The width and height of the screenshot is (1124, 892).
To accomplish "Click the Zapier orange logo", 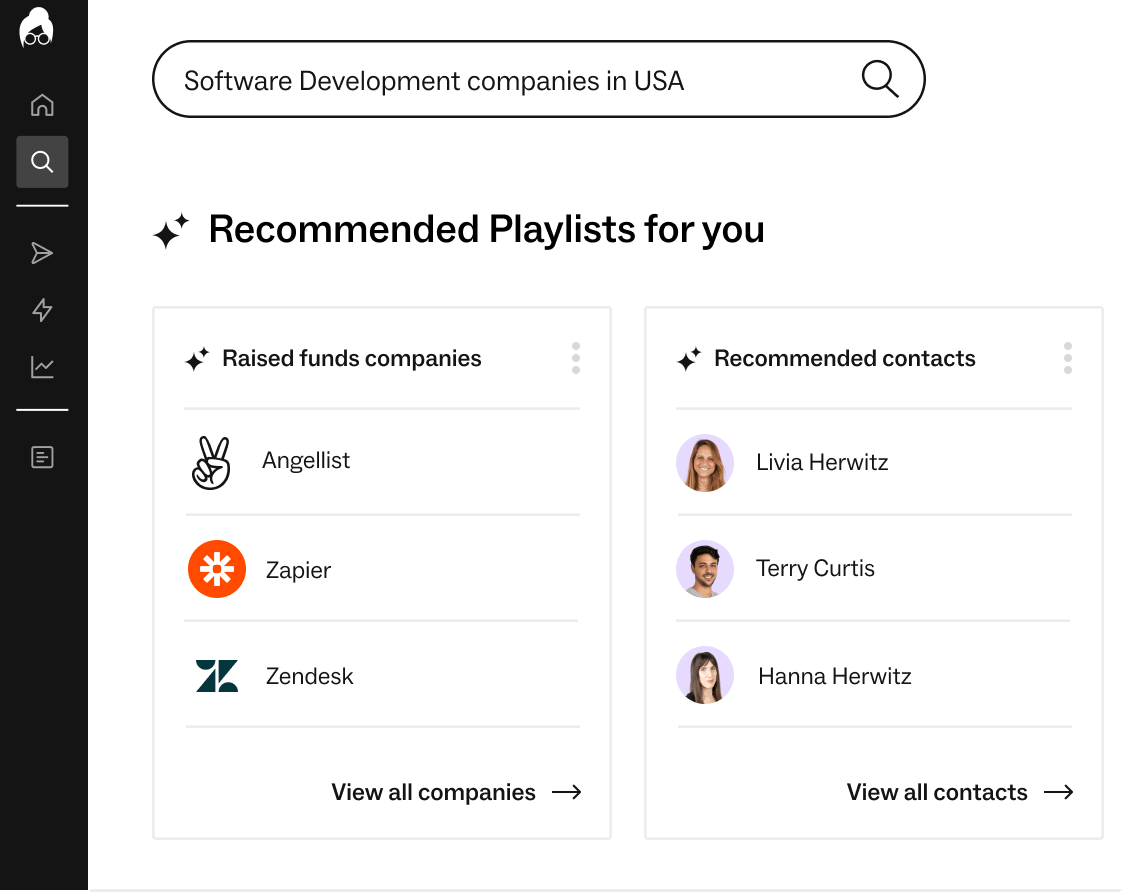I will (216, 569).
